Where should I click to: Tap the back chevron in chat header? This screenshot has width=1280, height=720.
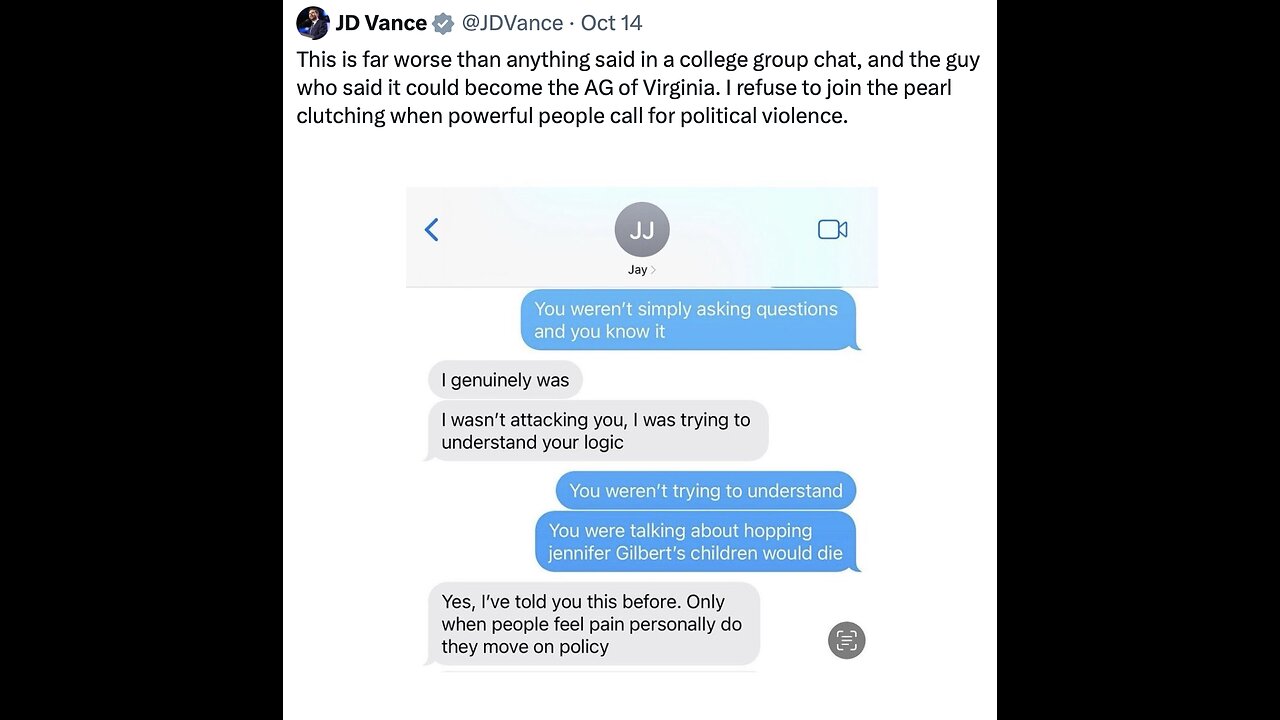[432, 230]
